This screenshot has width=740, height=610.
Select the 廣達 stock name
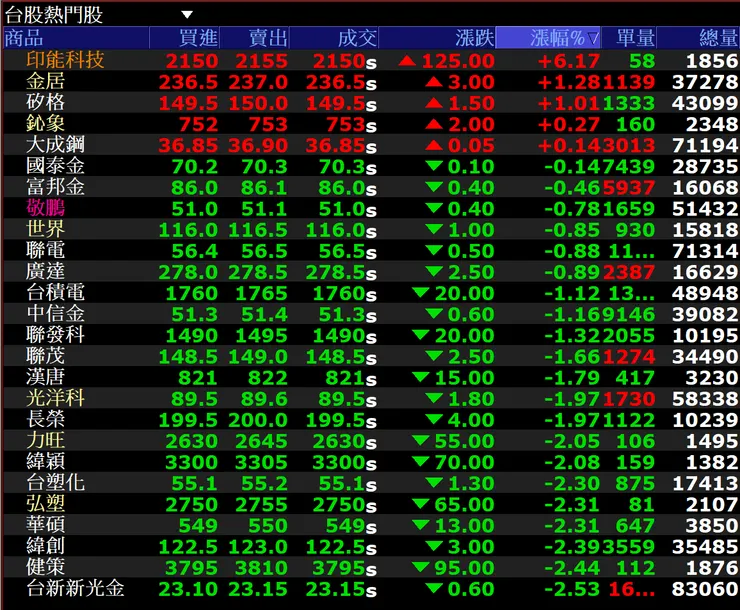45,271
